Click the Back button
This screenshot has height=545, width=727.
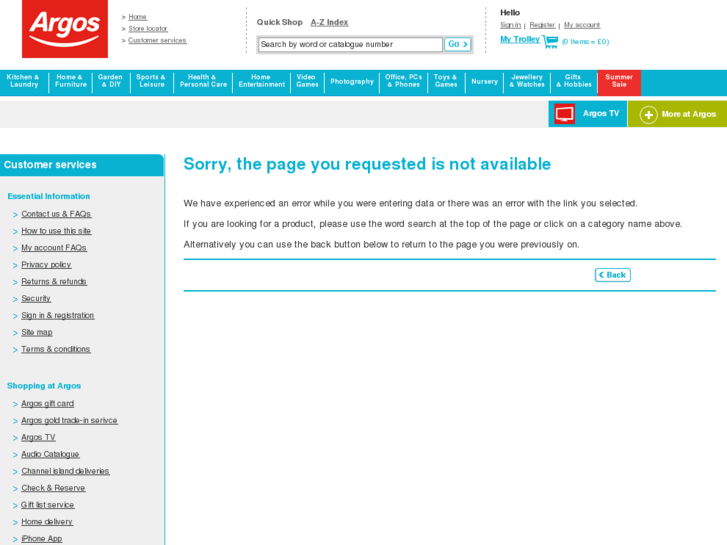pyautogui.click(x=612, y=275)
